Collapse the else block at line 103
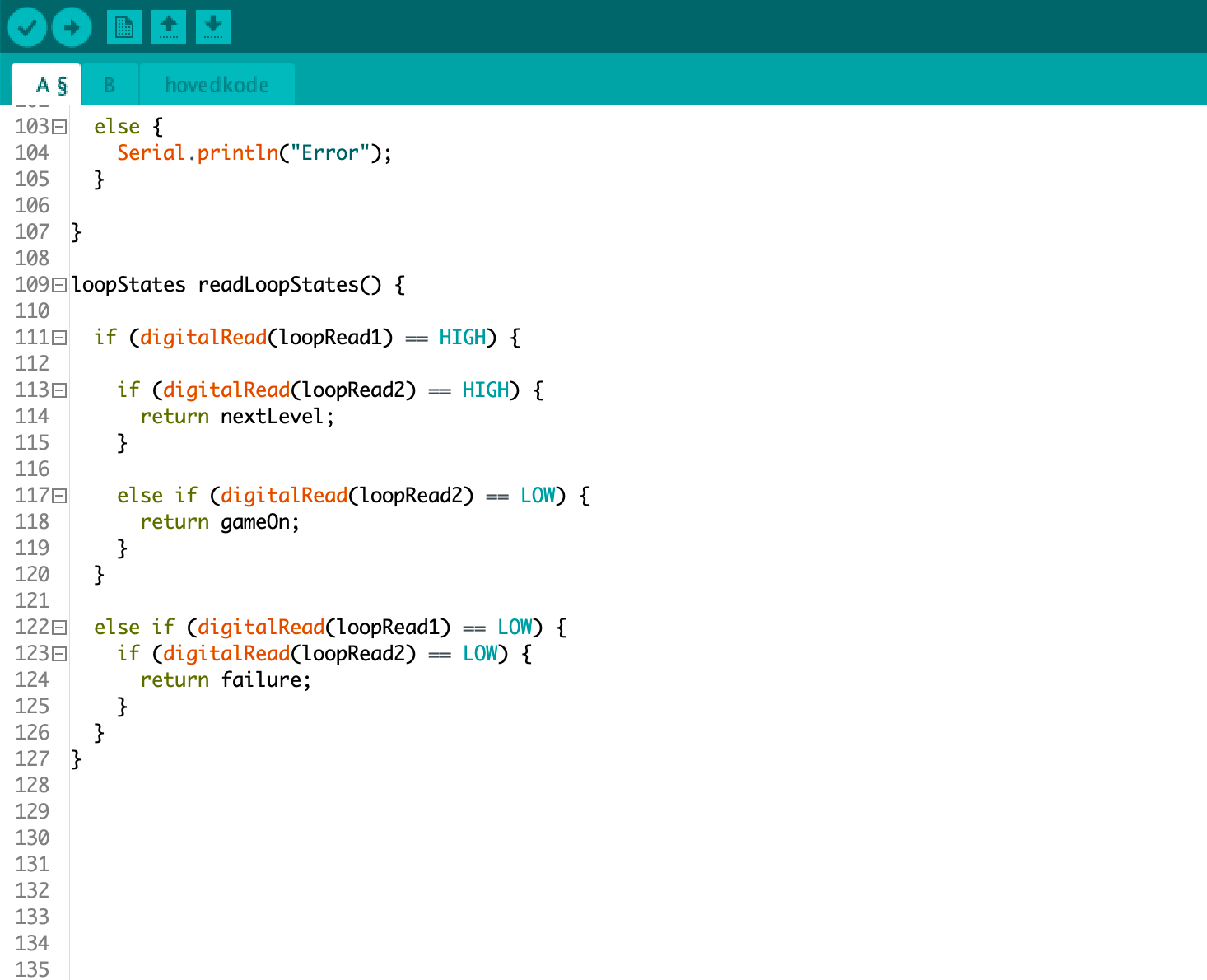Image resolution: width=1207 pixels, height=980 pixels. point(59,127)
